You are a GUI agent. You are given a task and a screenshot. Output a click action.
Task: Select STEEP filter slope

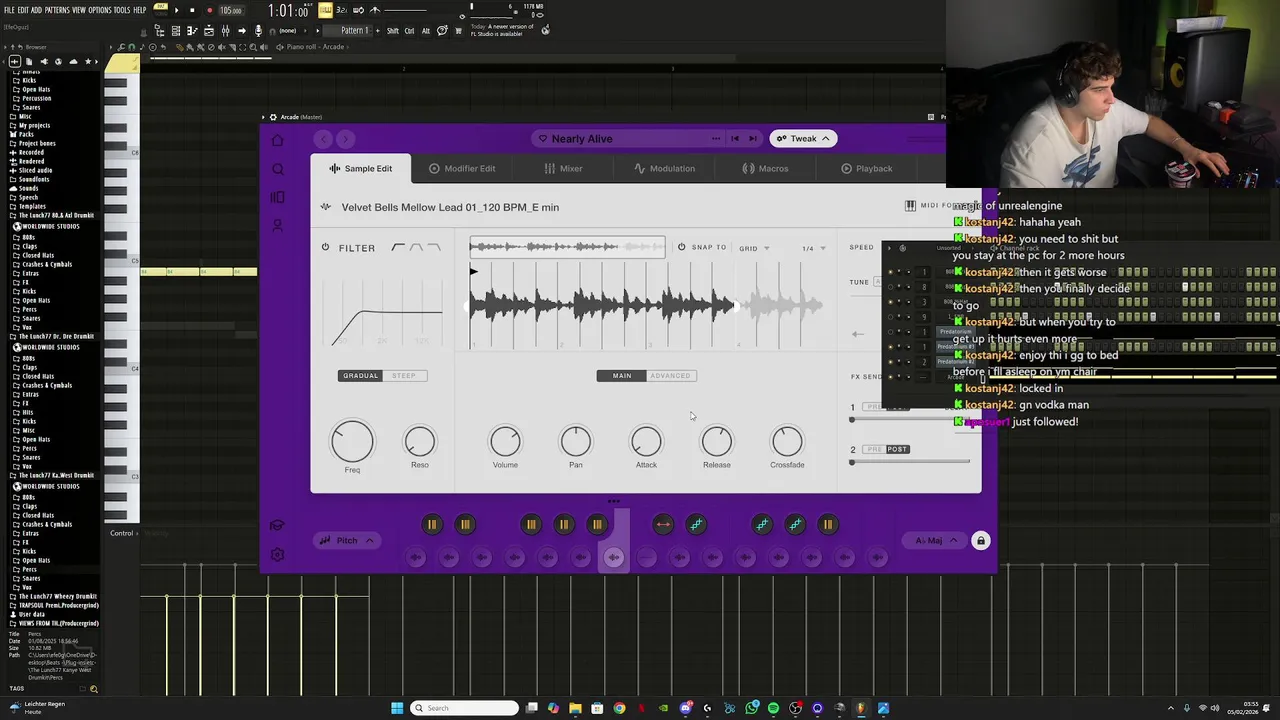pyautogui.click(x=404, y=376)
